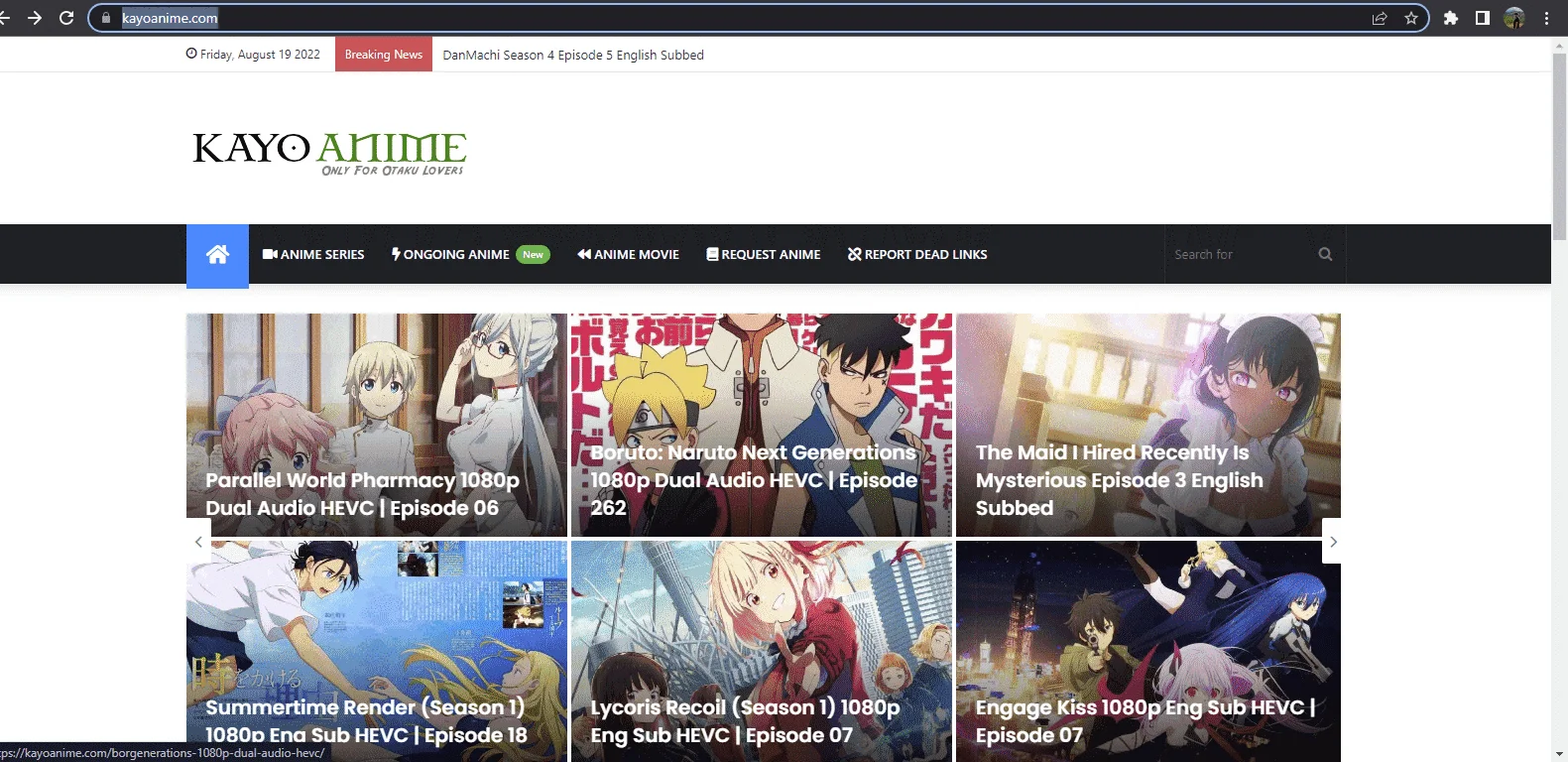Screen dimensions: 1568x762
Task: Open Report Dead Links page
Action: [917, 255]
